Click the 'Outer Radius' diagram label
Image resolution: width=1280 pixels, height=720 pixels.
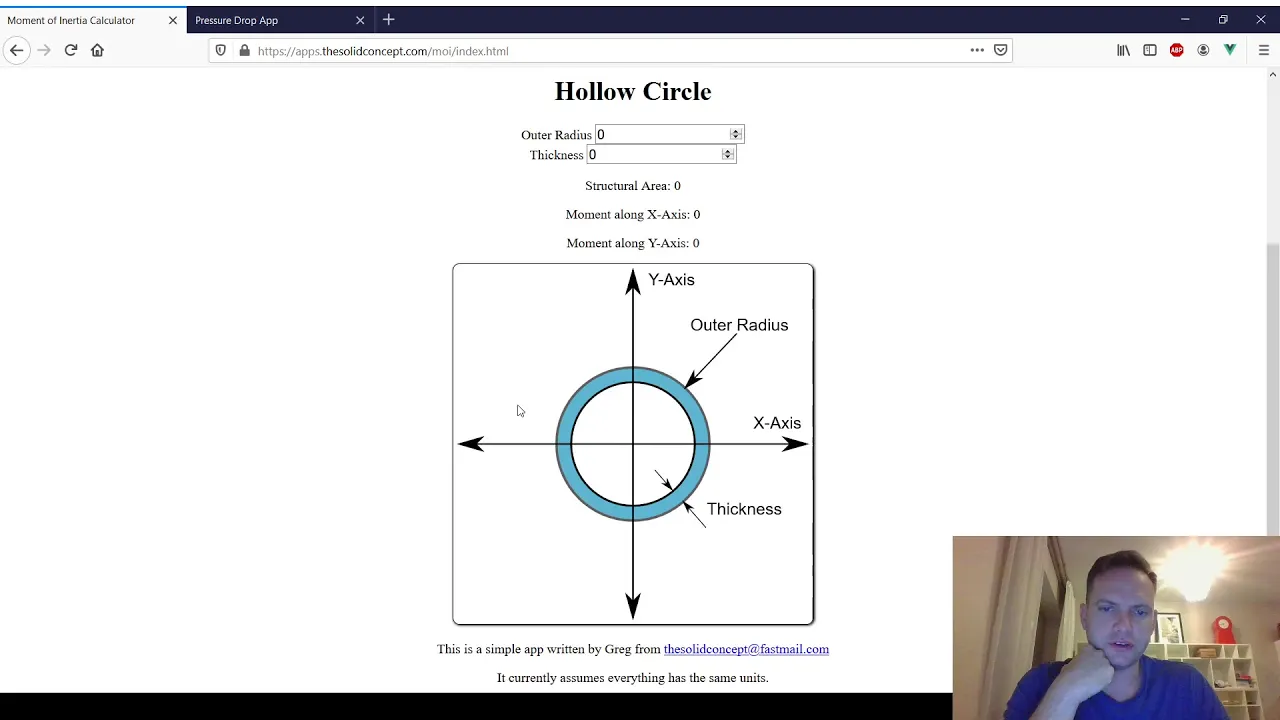pos(739,325)
